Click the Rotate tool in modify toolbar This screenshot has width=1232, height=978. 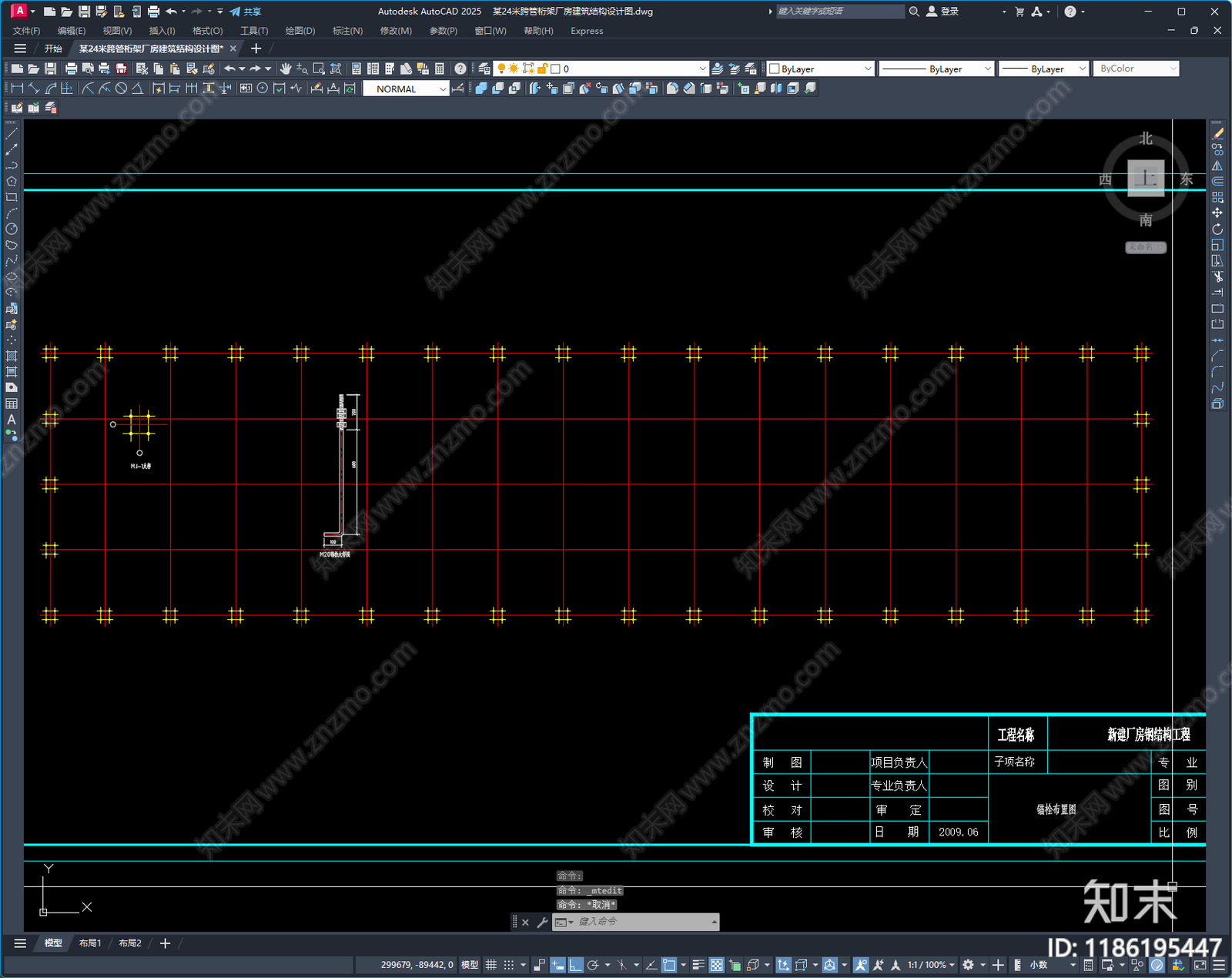[1217, 229]
